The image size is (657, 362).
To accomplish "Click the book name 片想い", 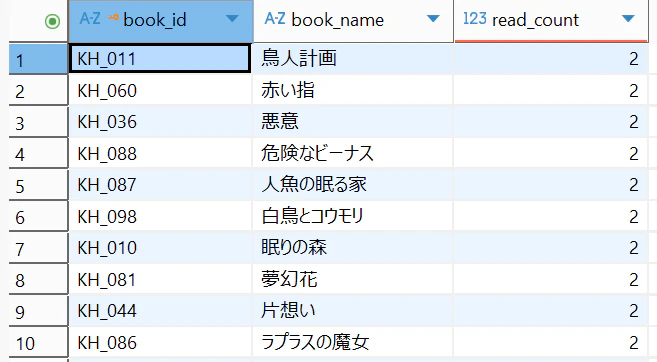I will tap(288, 310).
